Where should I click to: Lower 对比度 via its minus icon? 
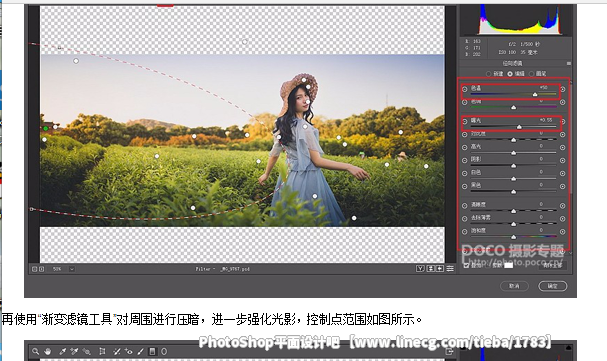click(465, 135)
